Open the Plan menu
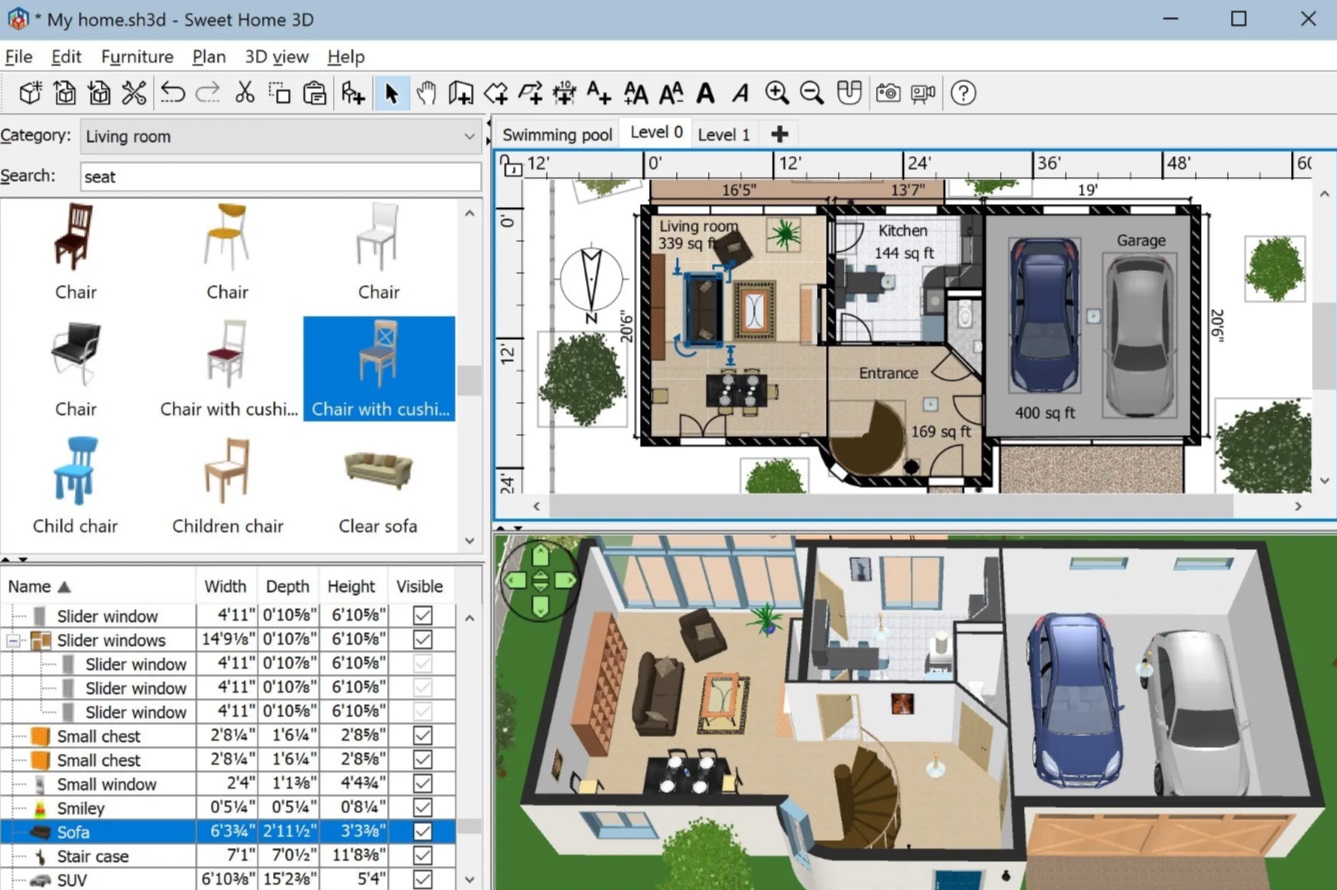Screen dimensions: 1337x890 [209, 57]
